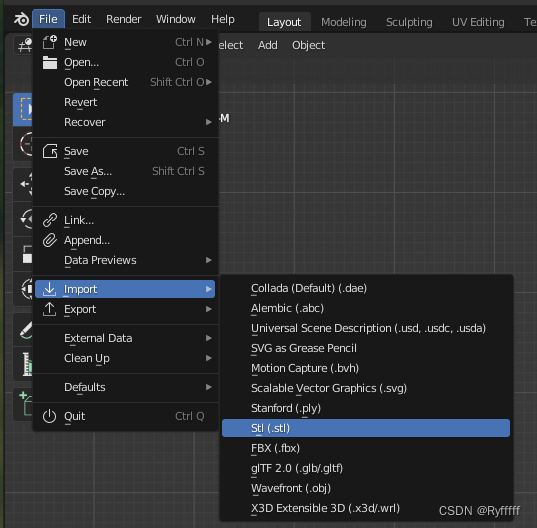Screen dimensions: 537x528
Task: Click the New file icon
Action: click(50, 42)
